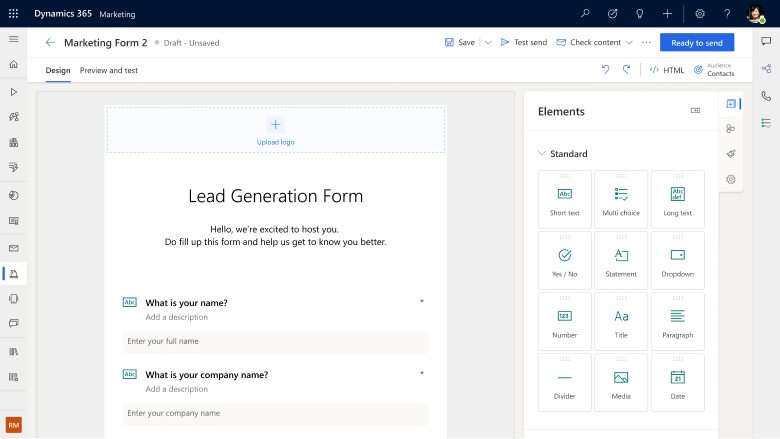Click the Enter your full name field

coord(275,342)
